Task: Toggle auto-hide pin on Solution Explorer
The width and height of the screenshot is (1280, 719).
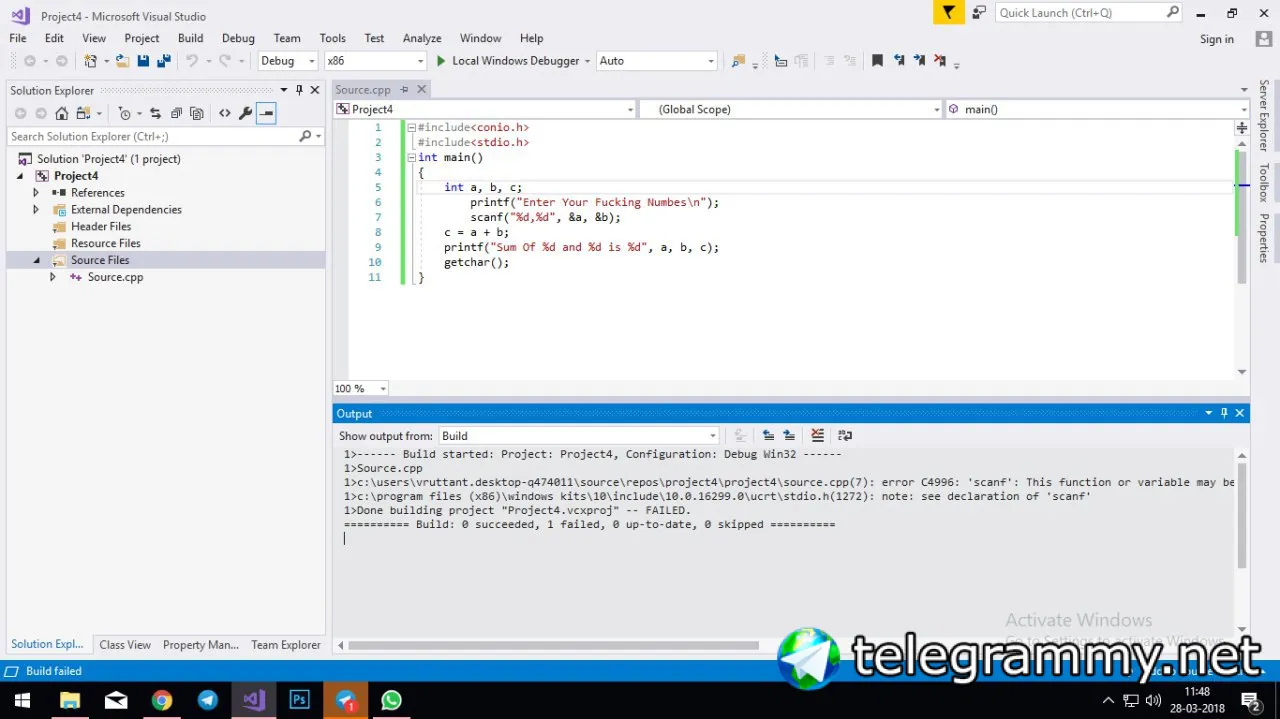Action: click(299, 90)
